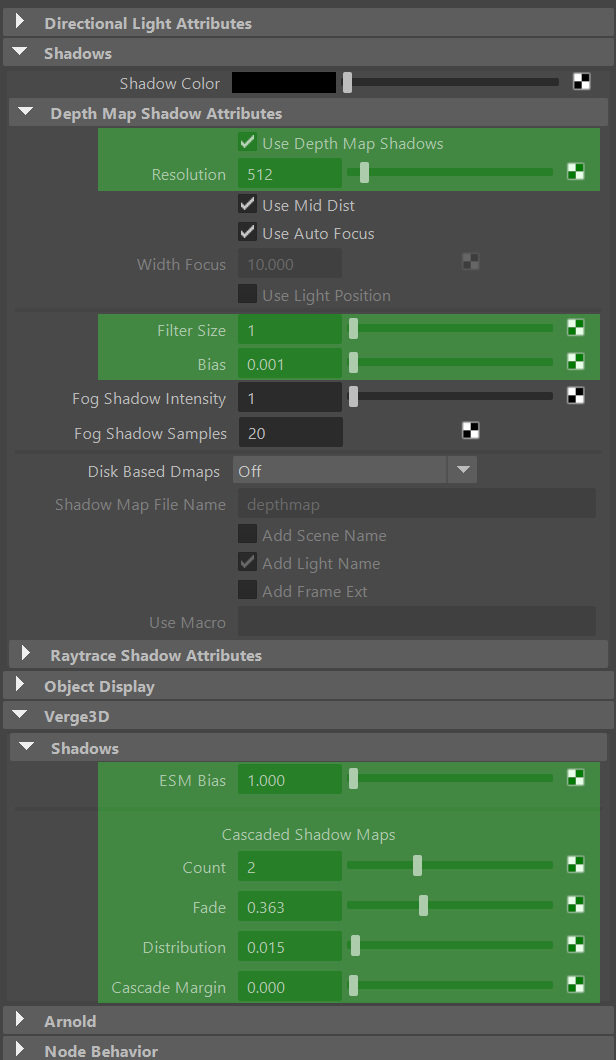Click ESM Bias field showing 1.000
Viewport: 616px width, 1060px height.
pyautogui.click(x=290, y=780)
